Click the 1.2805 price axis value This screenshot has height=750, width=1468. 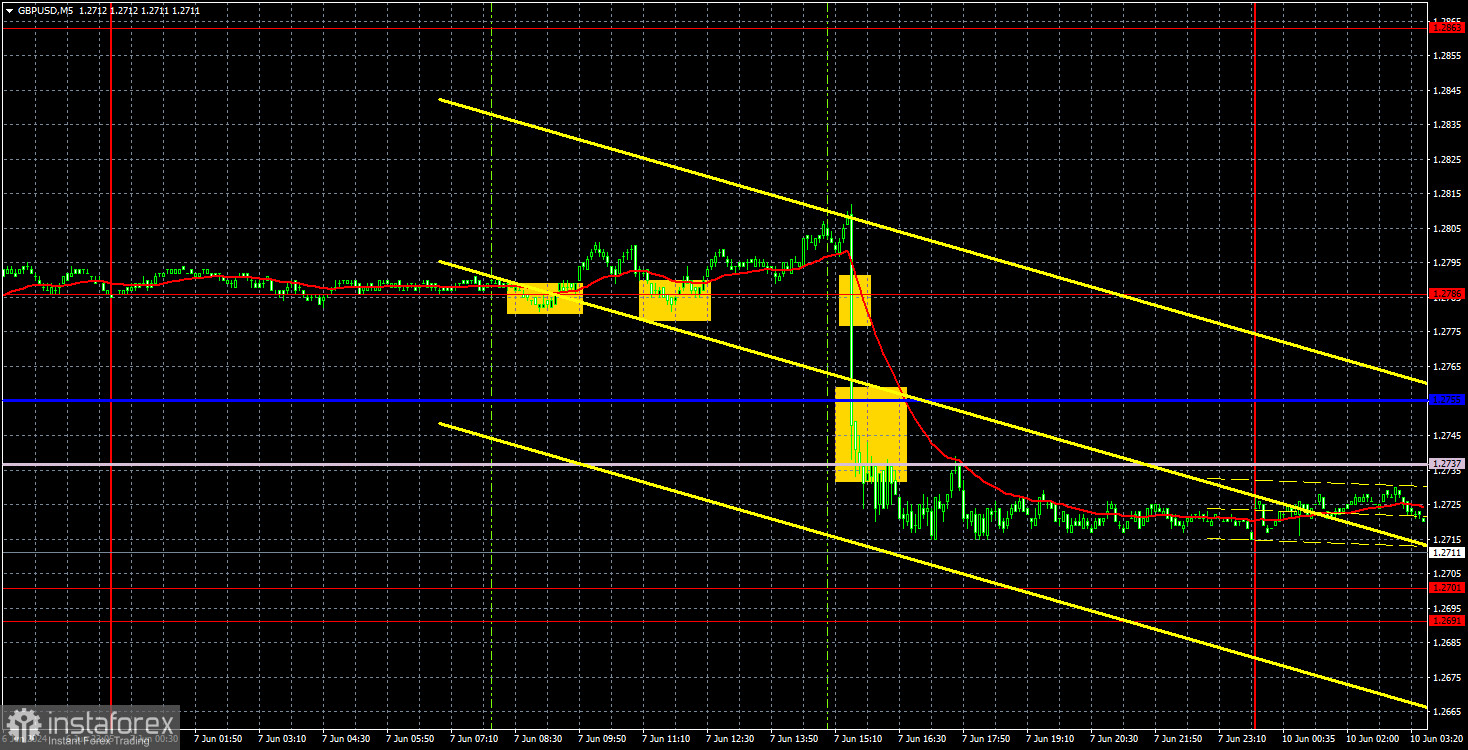(x=1447, y=229)
